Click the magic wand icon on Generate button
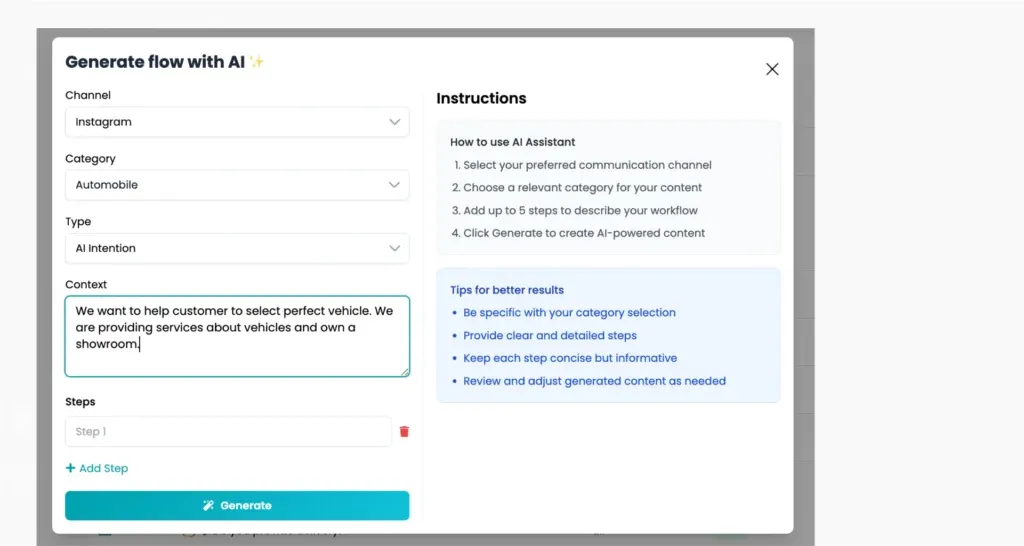This screenshot has height=546, width=1024. 208,506
